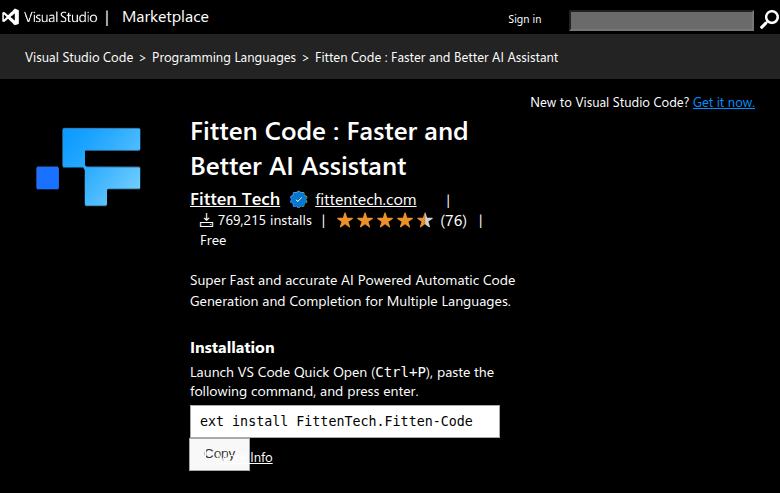The height and width of the screenshot is (493, 780).
Task: Click the verified publisher badge icon
Action: tap(298, 199)
